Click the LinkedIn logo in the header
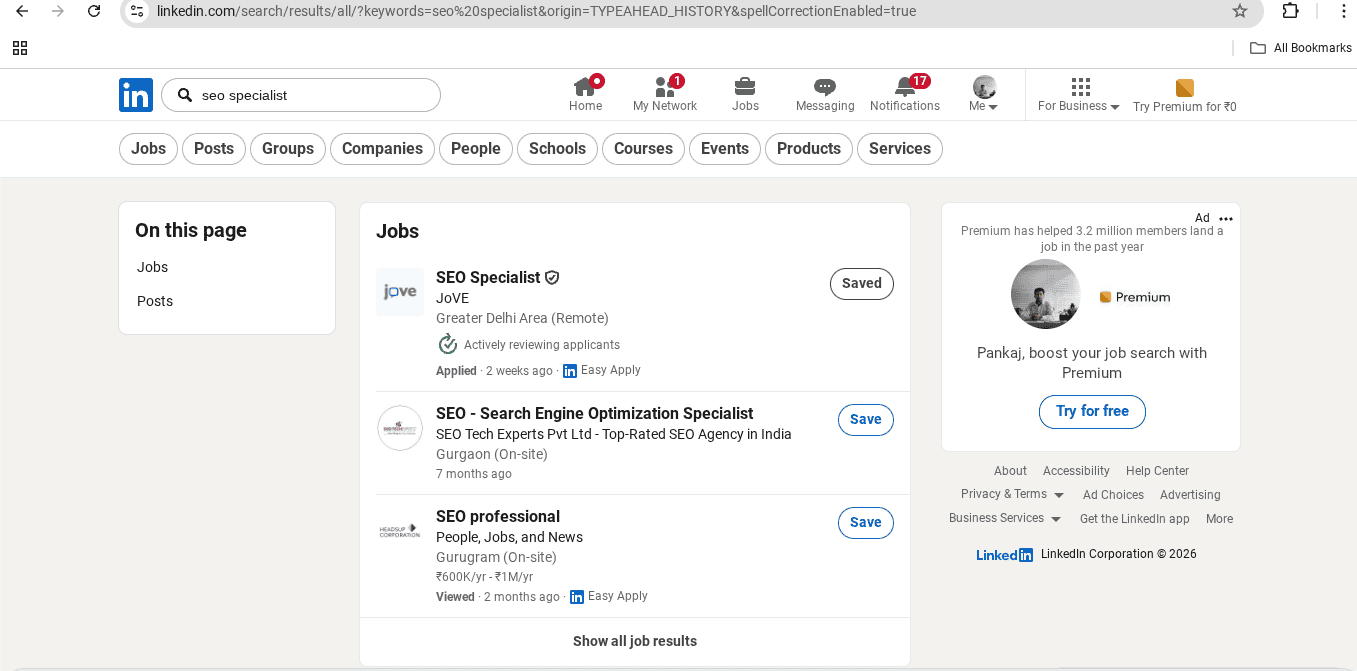The image size is (1357, 671). [x=136, y=95]
